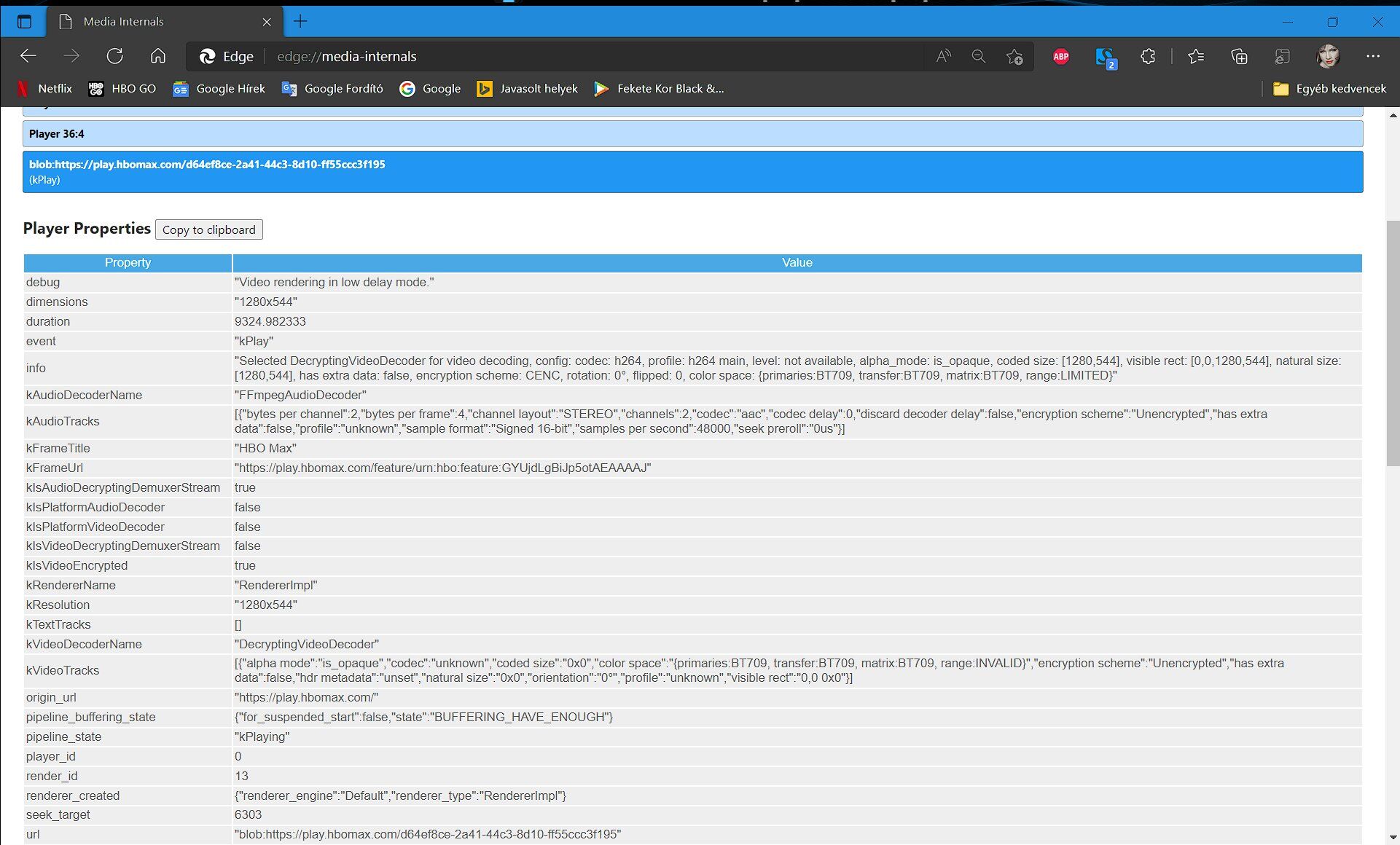Image resolution: width=1400 pixels, height=845 pixels.
Task: Click the page scrollbar thumb
Action: point(1393,343)
